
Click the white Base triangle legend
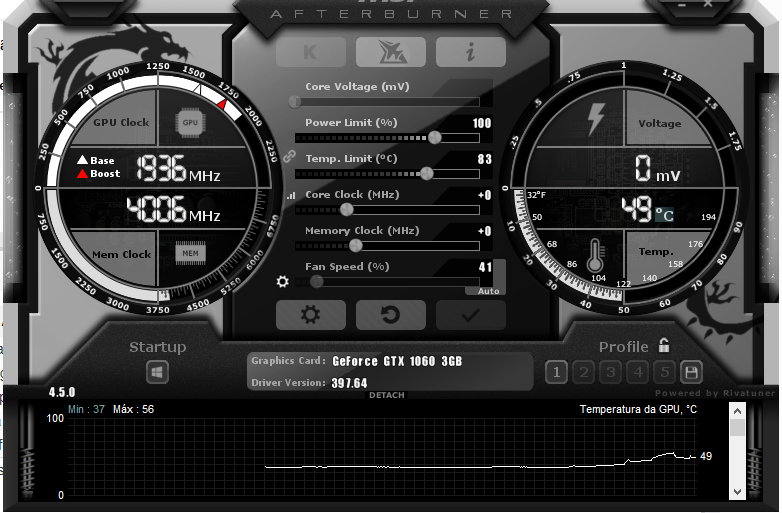tap(83, 160)
